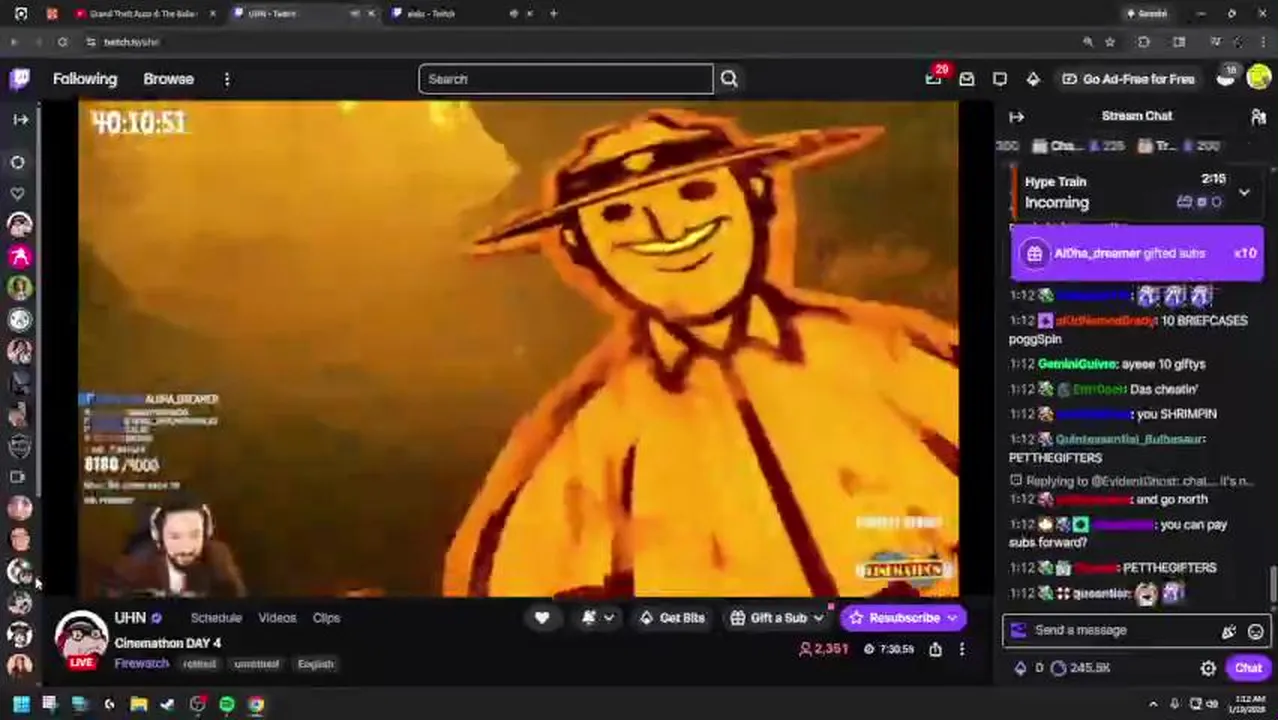Click the search magnifier button
This screenshot has height=720, width=1278.
click(x=729, y=79)
